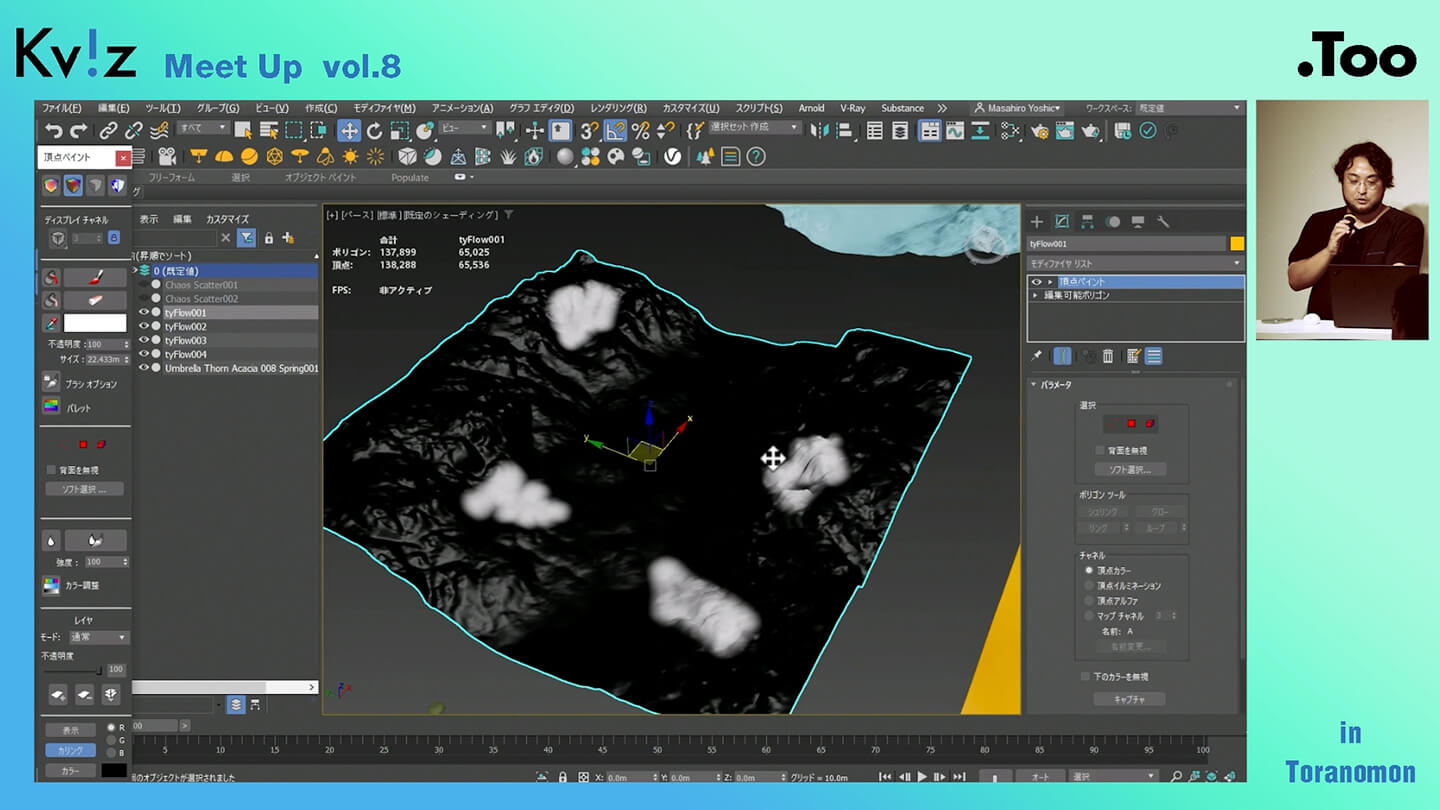Click the trash icon to remove modifier
1440x810 pixels.
click(1108, 356)
